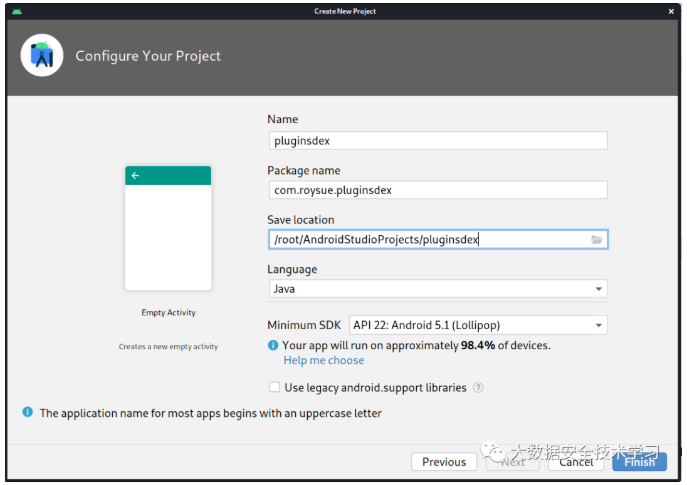Click inside the Save location path field

tap(427, 240)
